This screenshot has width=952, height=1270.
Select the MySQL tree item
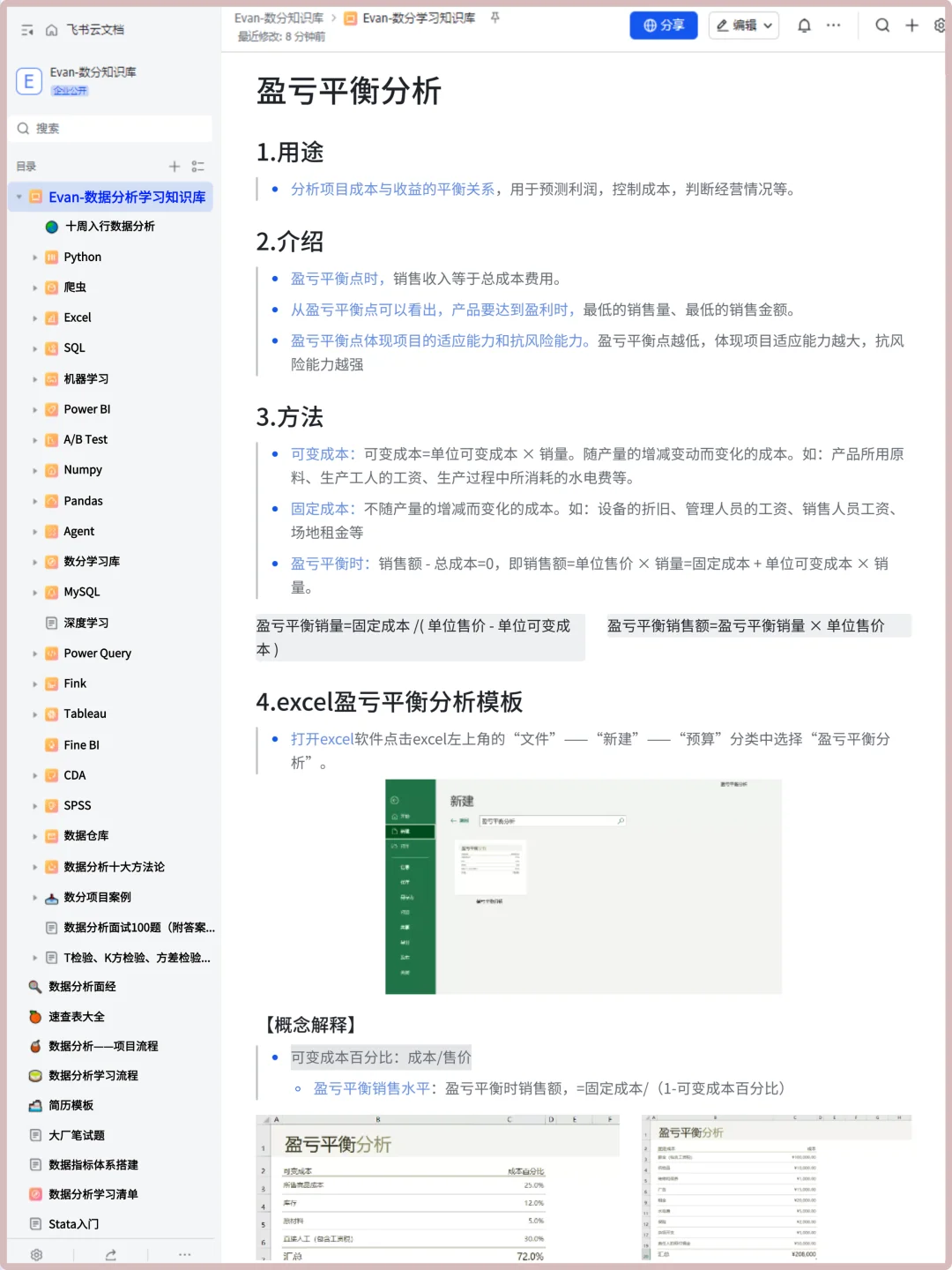[x=81, y=593]
